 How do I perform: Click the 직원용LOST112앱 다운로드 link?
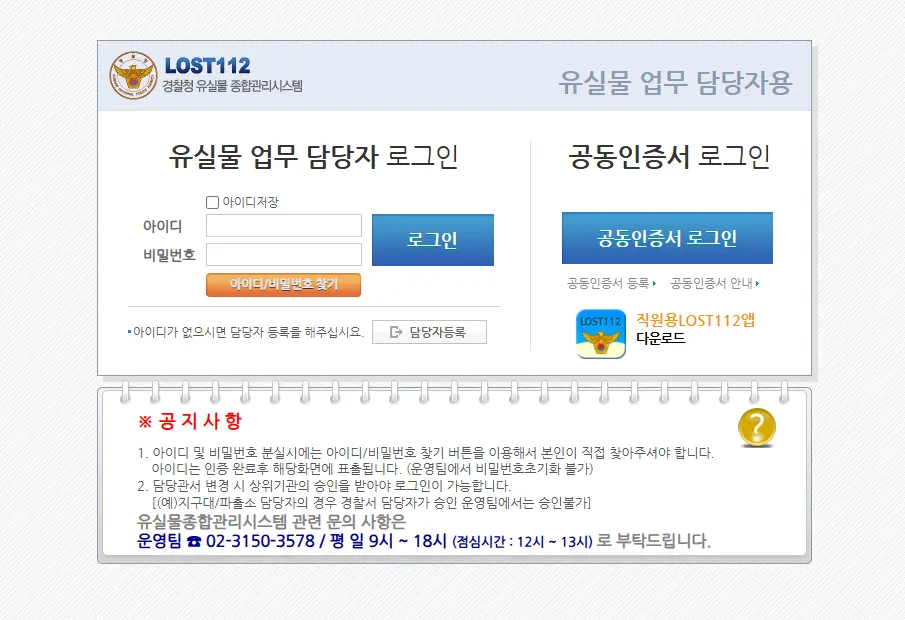coord(695,329)
